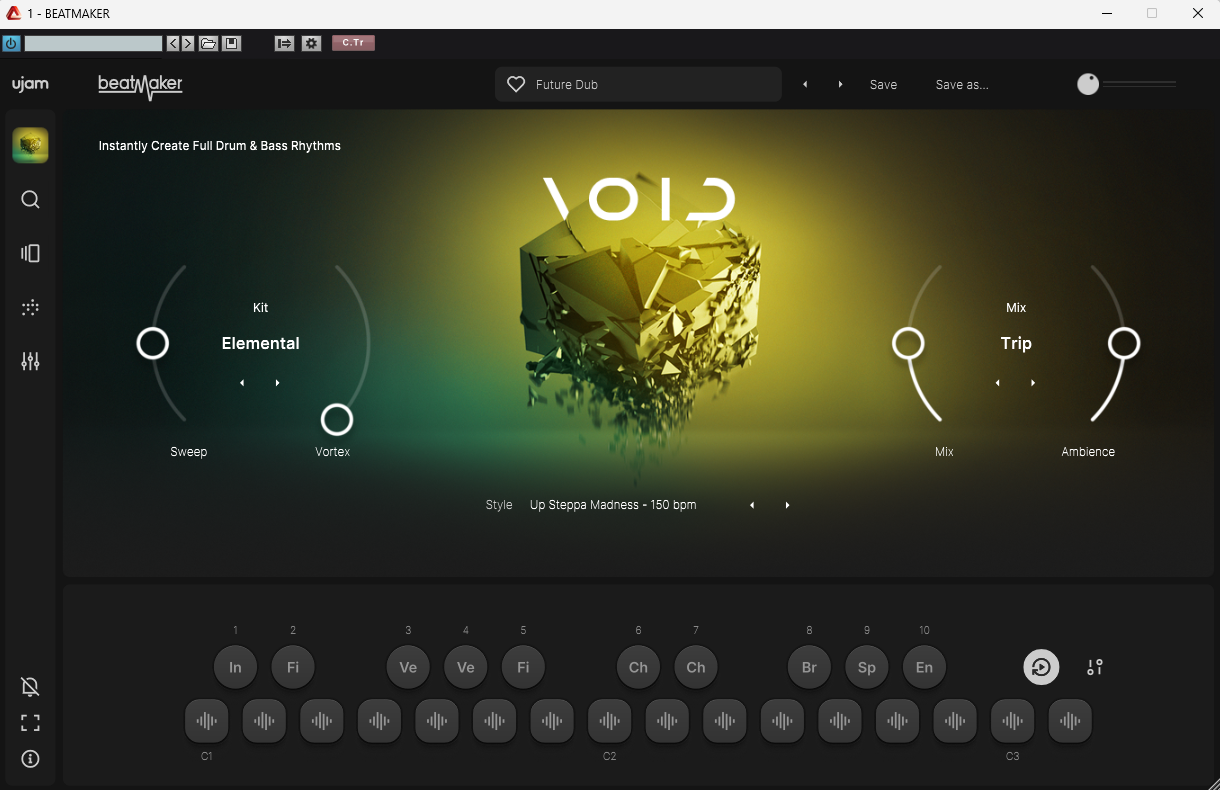The width and height of the screenshot is (1220, 790).
Task: Go to previous host preset arrow
Action: coord(173,43)
